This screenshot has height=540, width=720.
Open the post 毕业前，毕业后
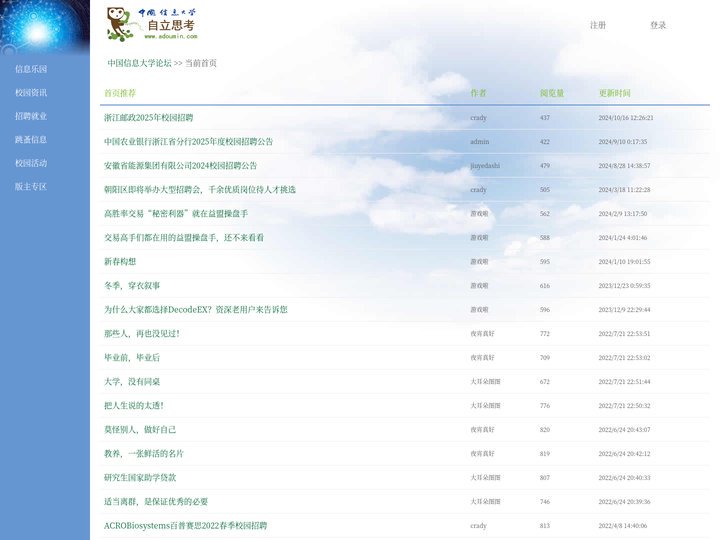pos(132,357)
